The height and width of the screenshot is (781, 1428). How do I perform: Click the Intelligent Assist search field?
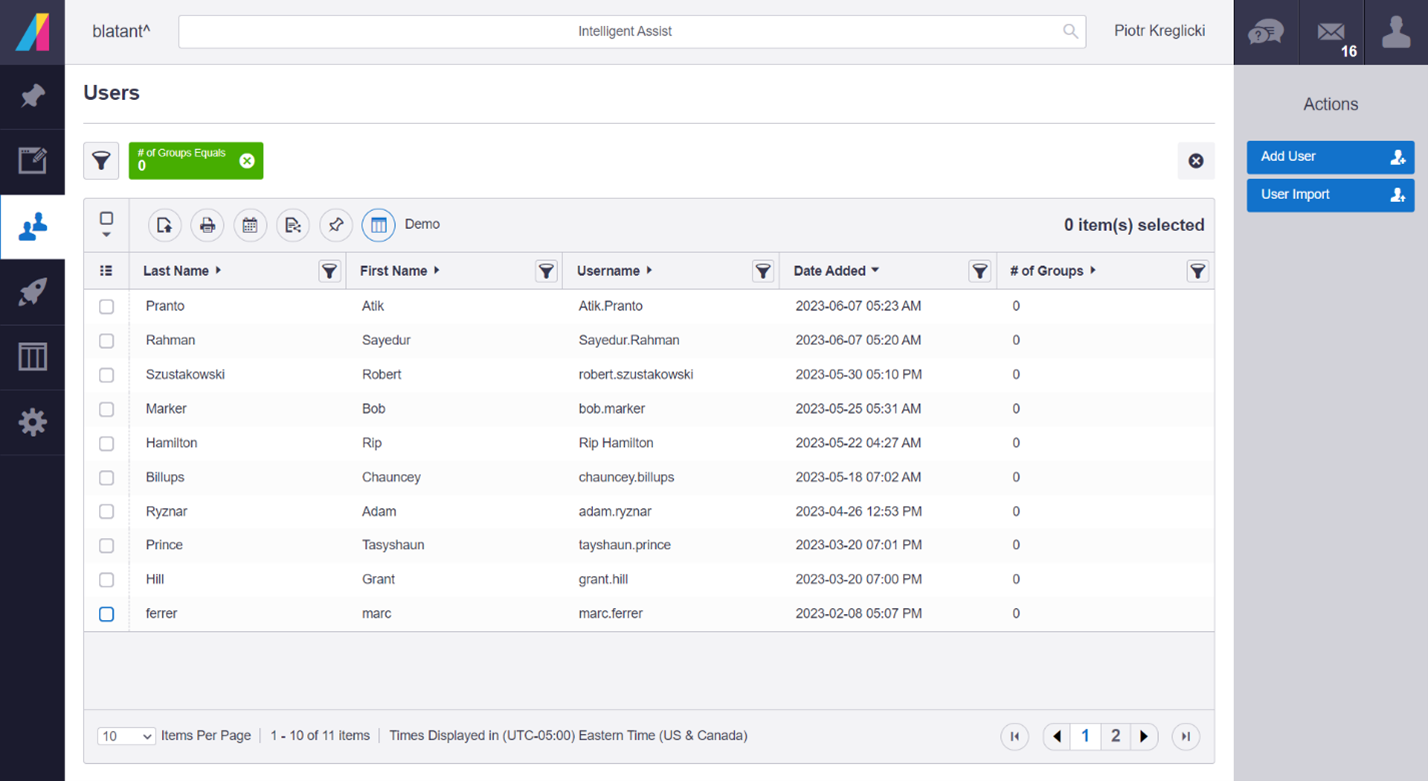point(632,32)
